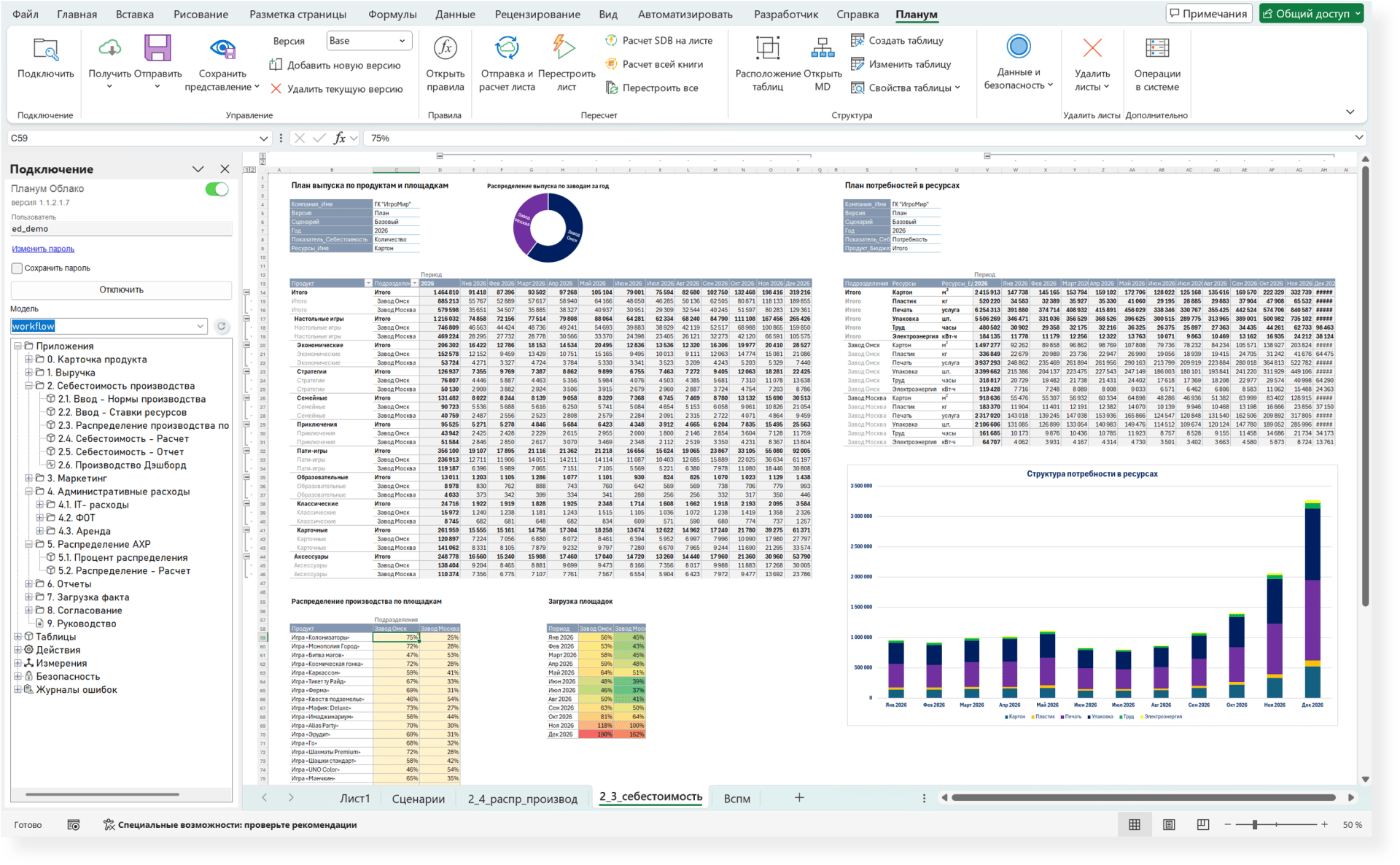Click the Изменить пароль link
Screen dimensions: 1400x865
pos(43,249)
